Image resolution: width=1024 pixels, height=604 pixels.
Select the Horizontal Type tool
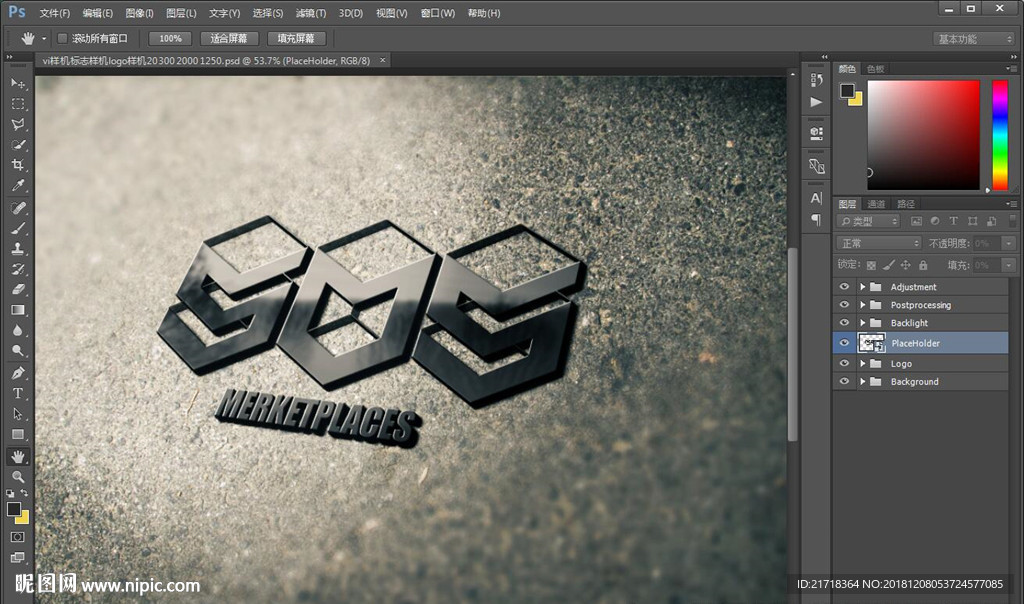18,393
